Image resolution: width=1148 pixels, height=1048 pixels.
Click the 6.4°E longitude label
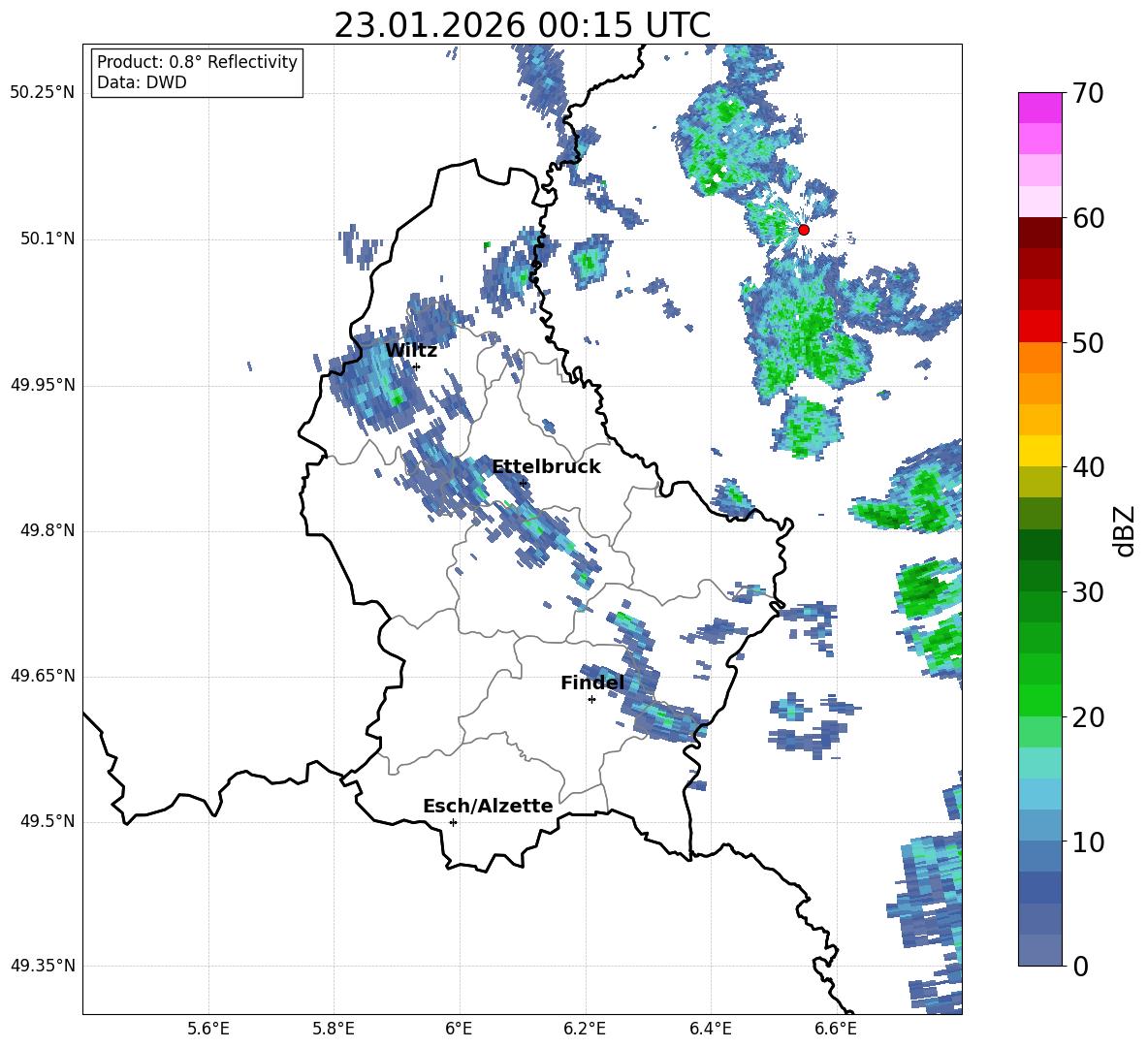pyautogui.click(x=710, y=1029)
